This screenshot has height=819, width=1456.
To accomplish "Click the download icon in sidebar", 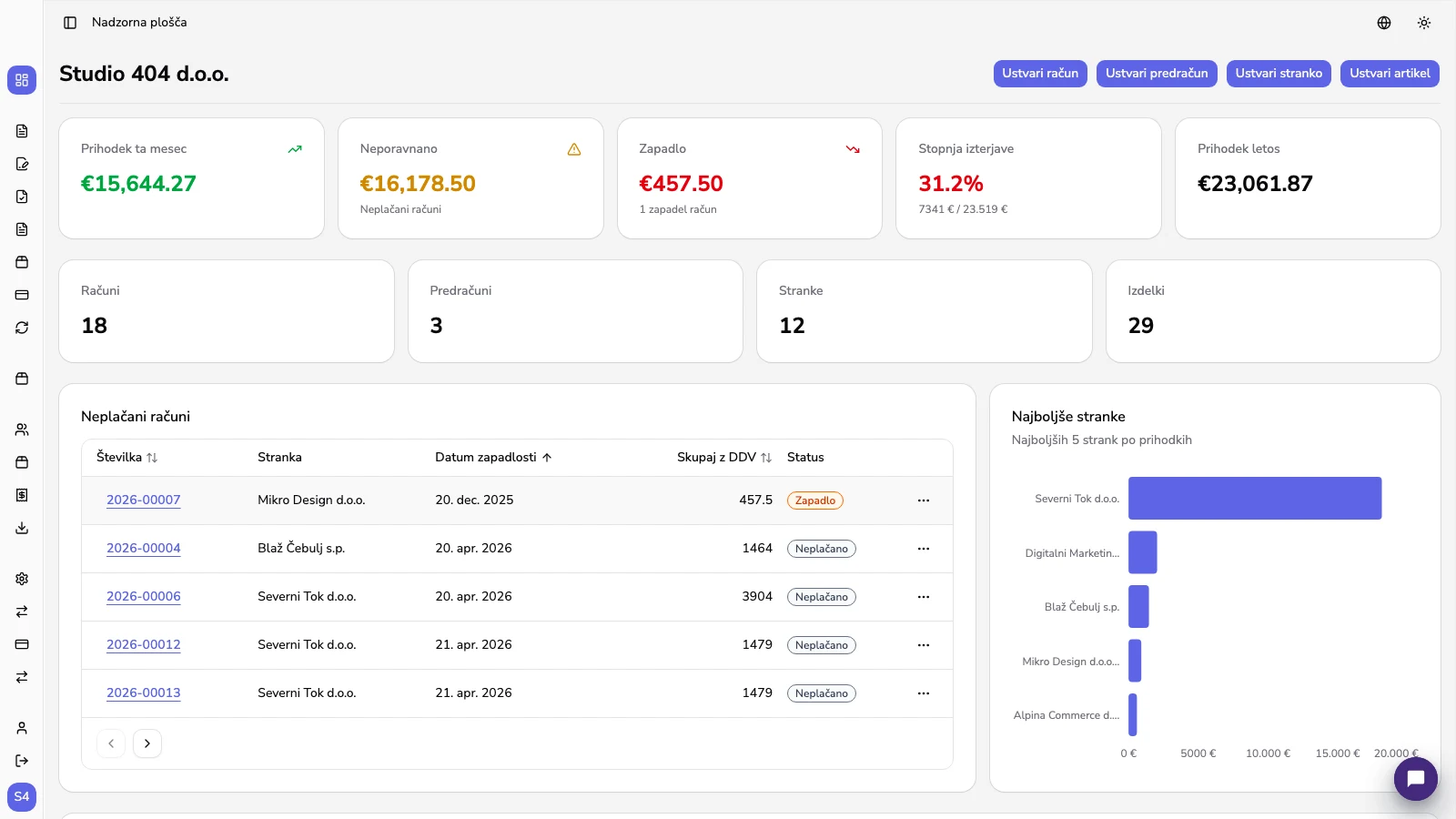I will coord(22,528).
